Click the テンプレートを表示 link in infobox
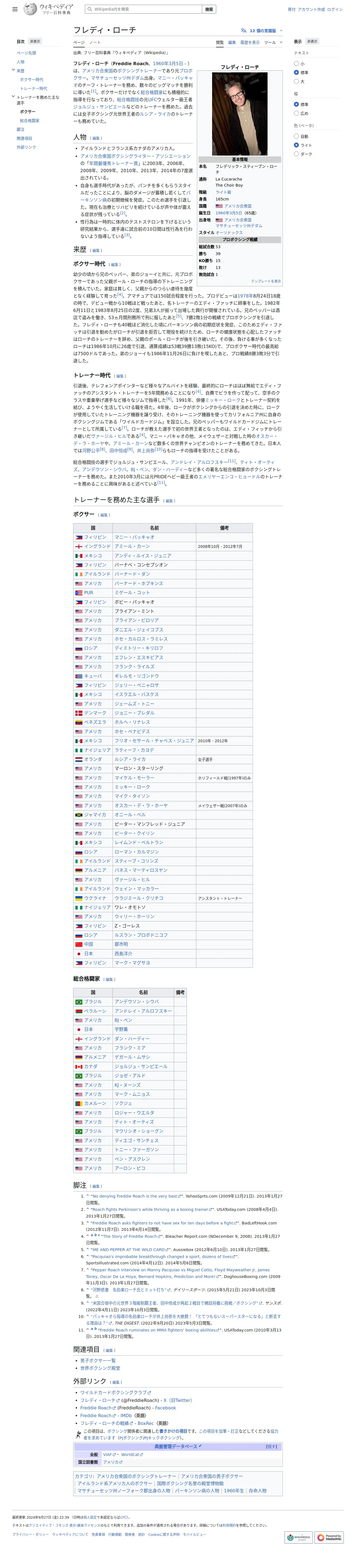356x1568 pixels. (x=266, y=281)
